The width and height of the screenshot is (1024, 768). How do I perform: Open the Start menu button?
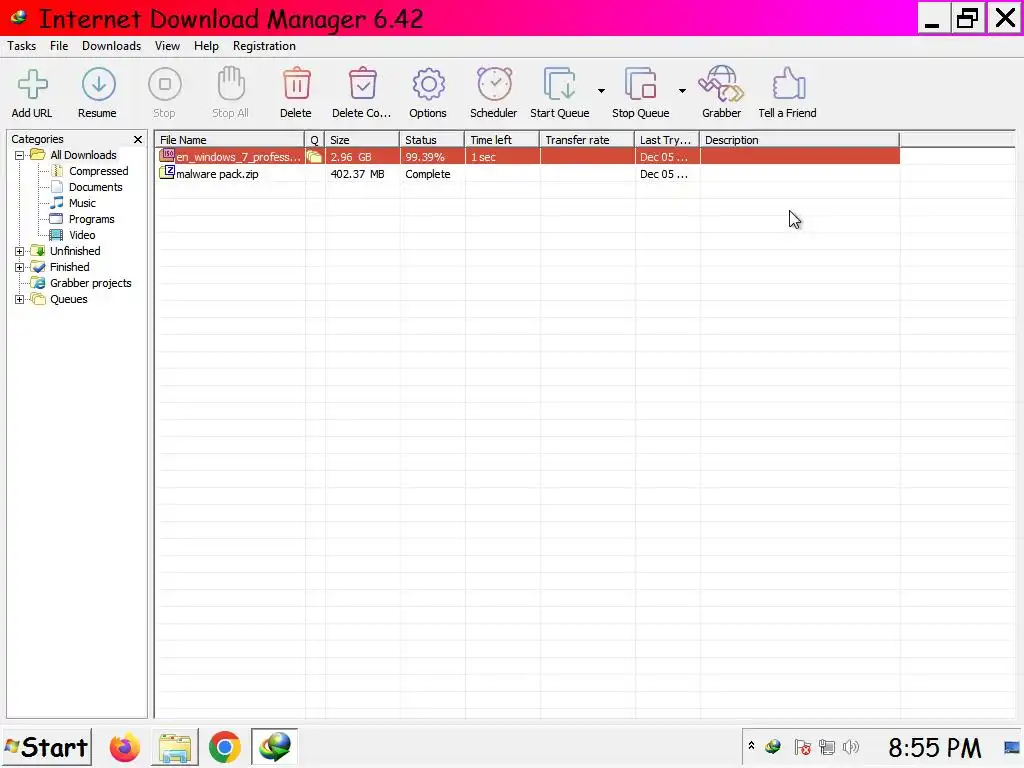(x=46, y=747)
